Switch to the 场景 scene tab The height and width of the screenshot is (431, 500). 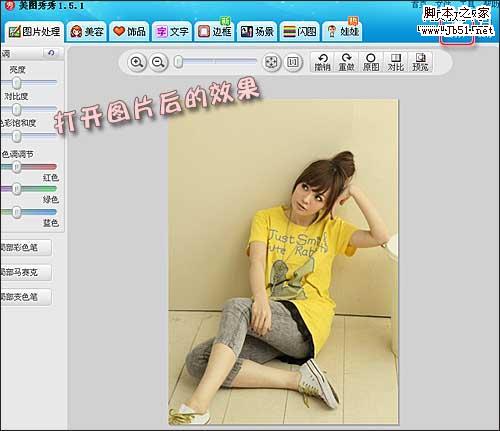pyautogui.click(x=257, y=32)
